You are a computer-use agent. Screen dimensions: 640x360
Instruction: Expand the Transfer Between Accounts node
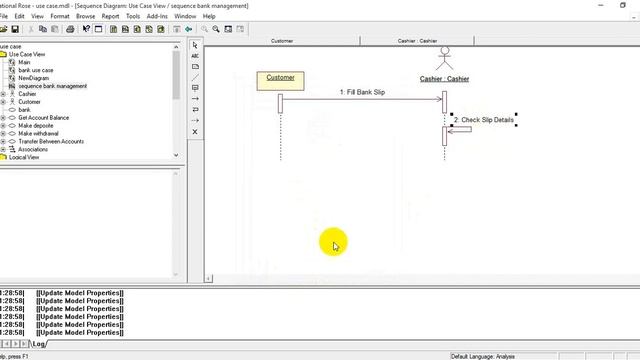pyautogui.click(x=3, y=141)
